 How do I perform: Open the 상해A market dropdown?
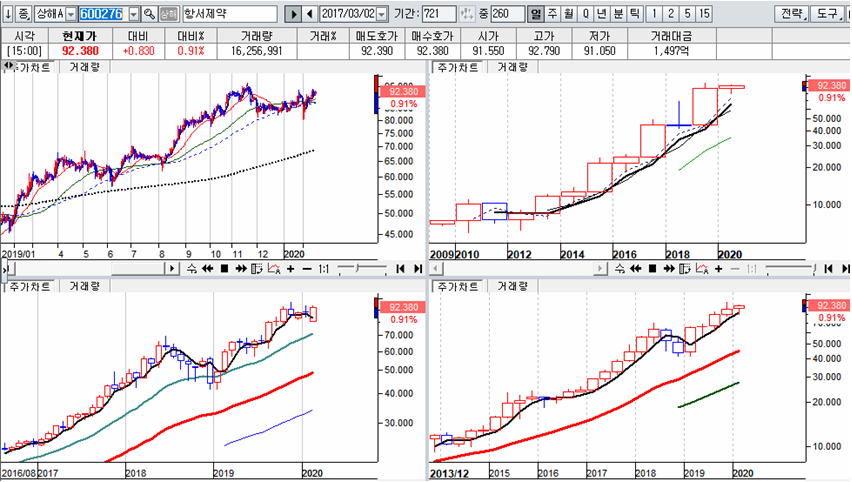tap(71, 14)
